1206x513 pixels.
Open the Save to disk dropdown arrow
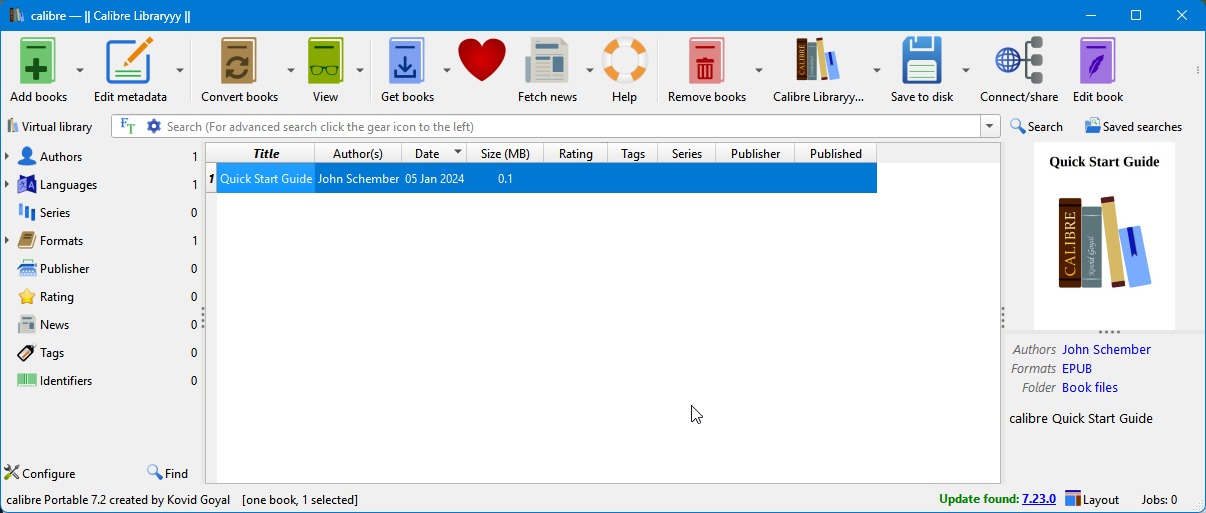point(966,70)
